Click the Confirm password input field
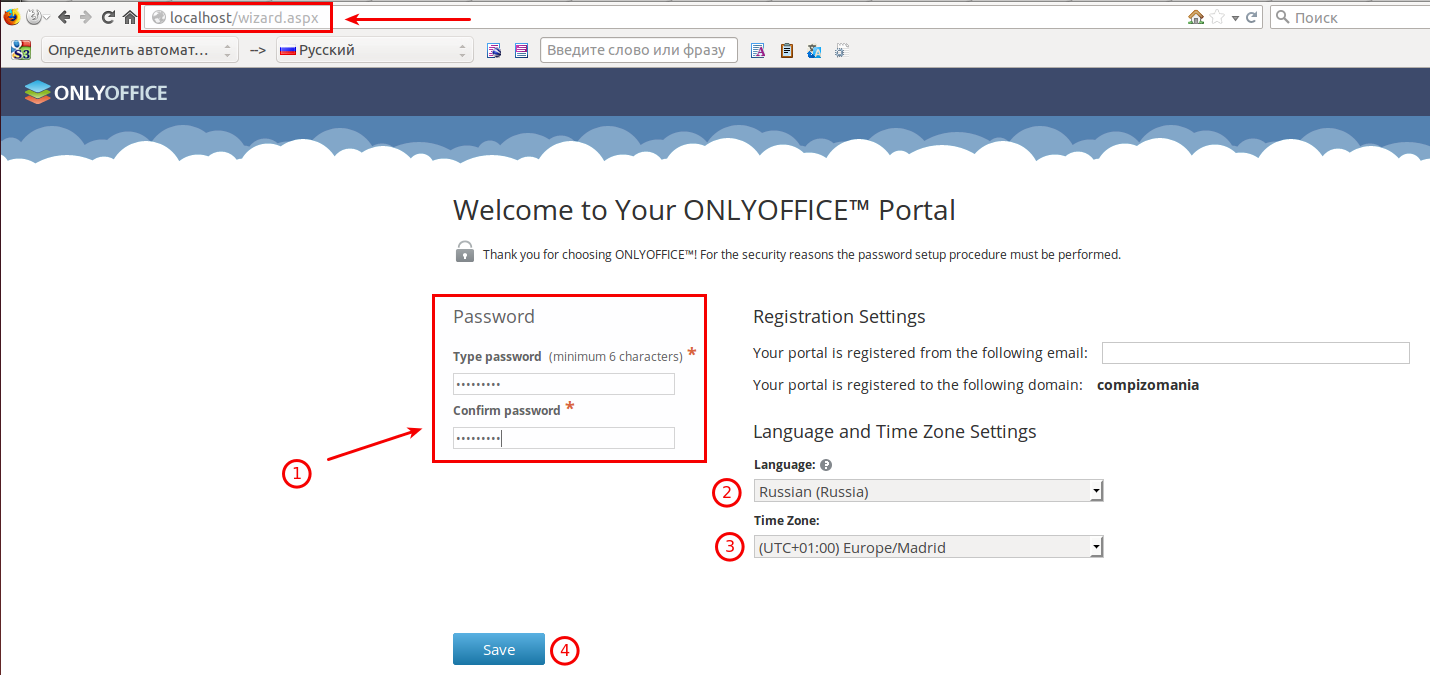1430x675 pixels. click(564, 438)
